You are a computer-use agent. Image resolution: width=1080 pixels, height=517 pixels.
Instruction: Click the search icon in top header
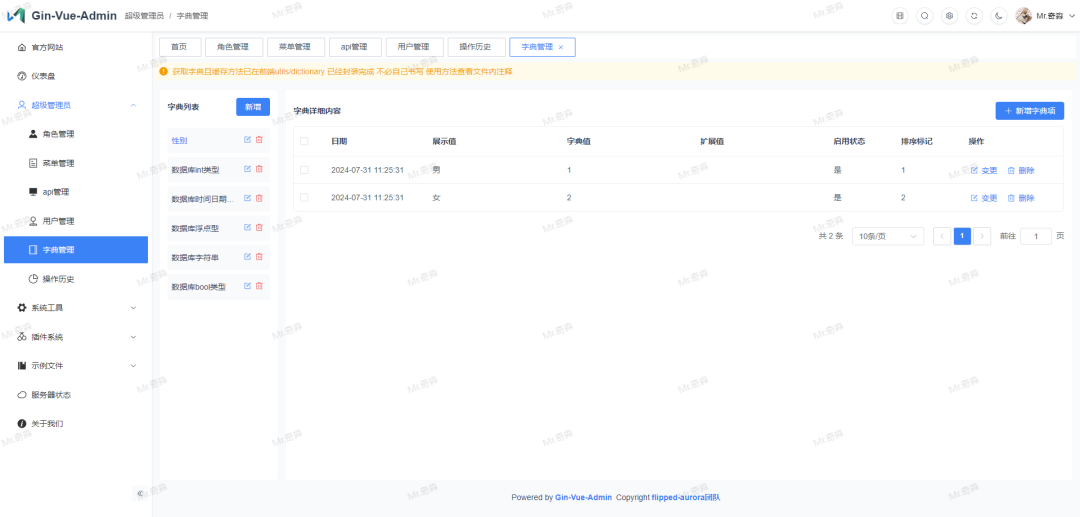(924, 16)
